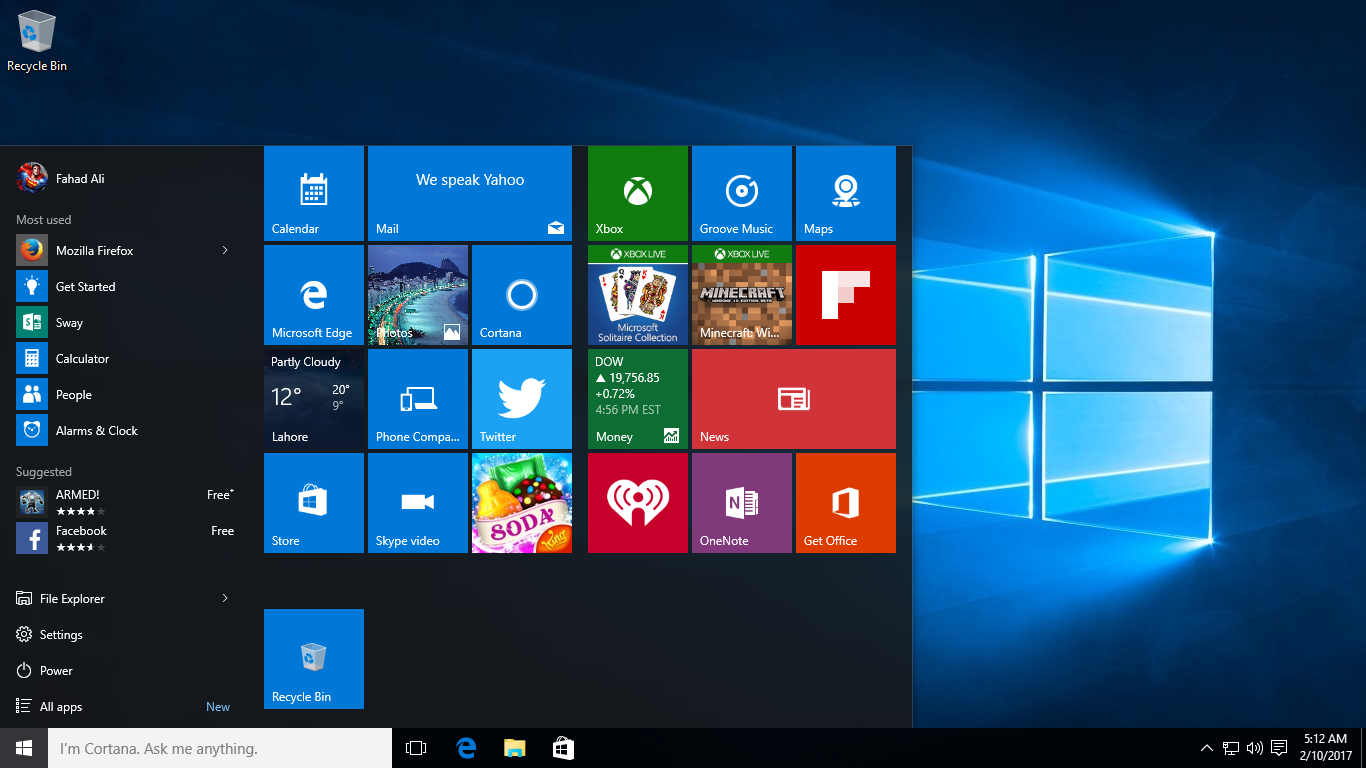Viewport: 1366px width, 768px height.
Task: Show hidden system tray icons
Action: [1207, 748]
